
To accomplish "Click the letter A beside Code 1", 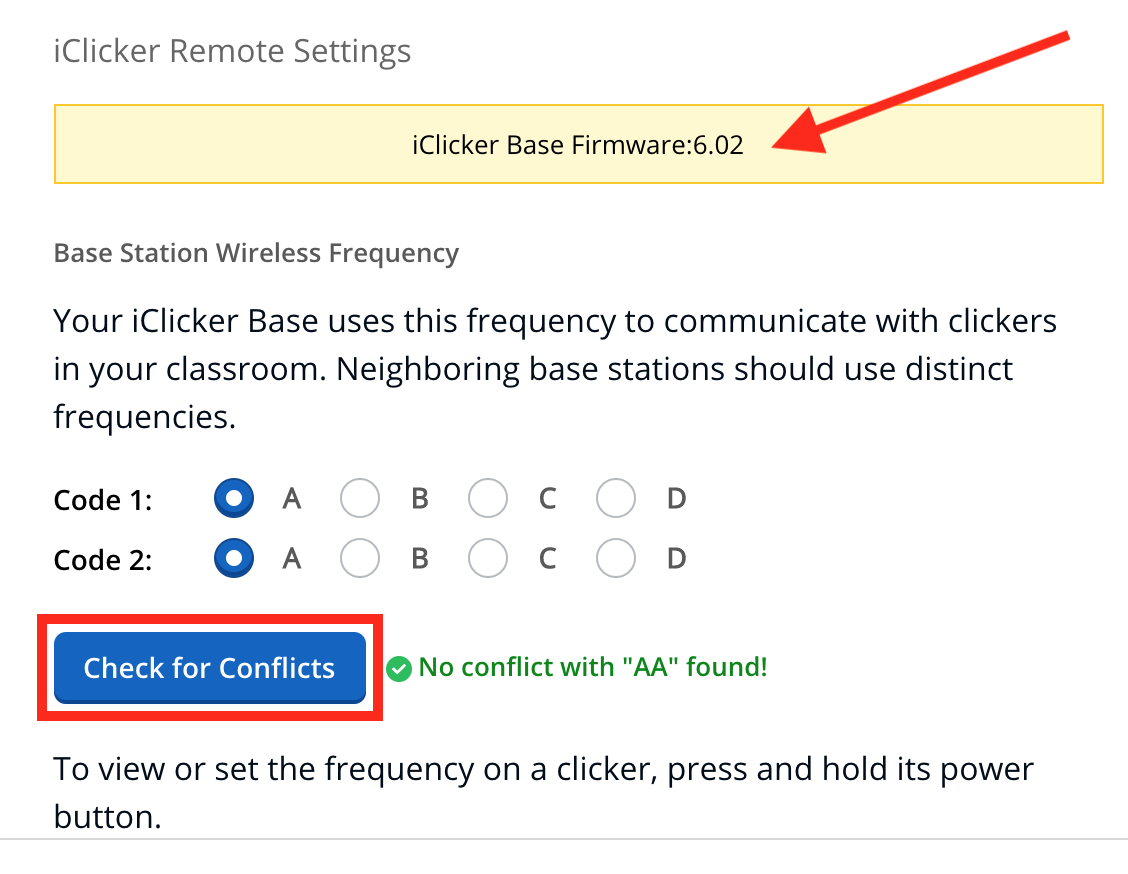I will pos(291,497).
